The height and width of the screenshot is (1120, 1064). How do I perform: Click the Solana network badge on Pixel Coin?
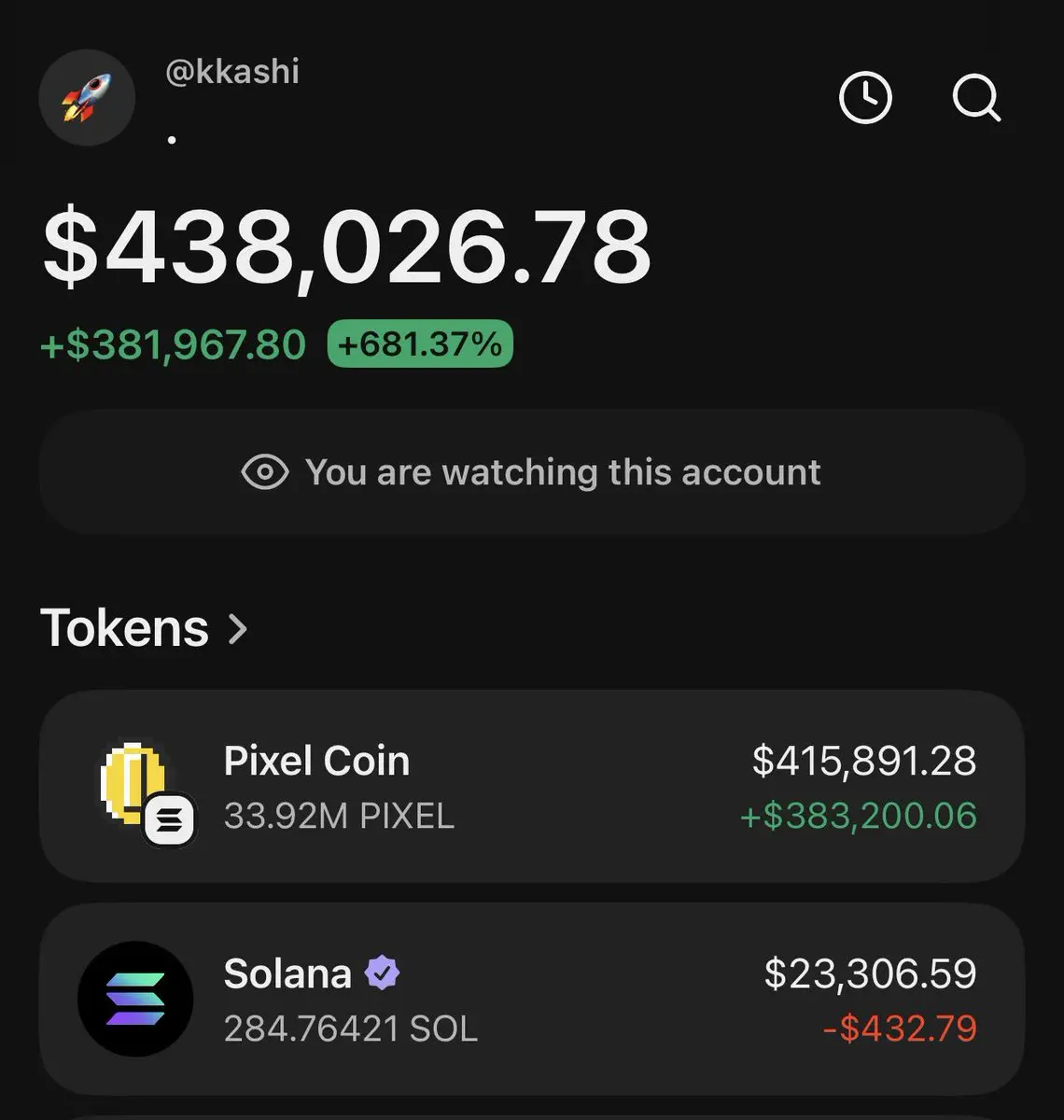click(170, 821)
